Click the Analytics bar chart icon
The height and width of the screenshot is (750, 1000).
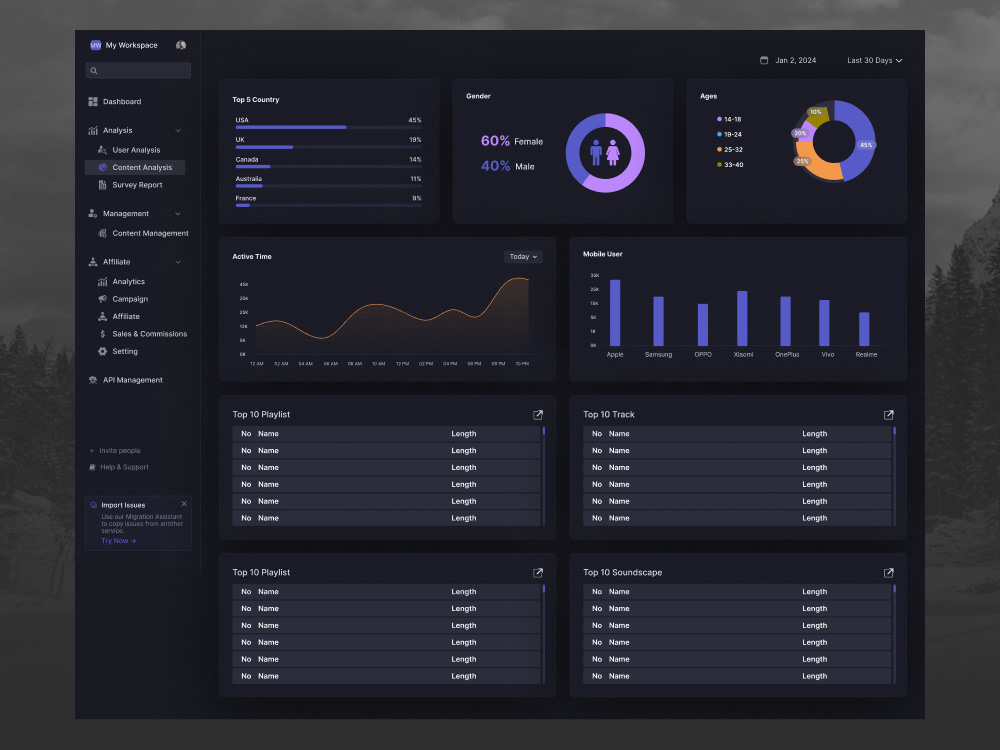coord(102,281)
